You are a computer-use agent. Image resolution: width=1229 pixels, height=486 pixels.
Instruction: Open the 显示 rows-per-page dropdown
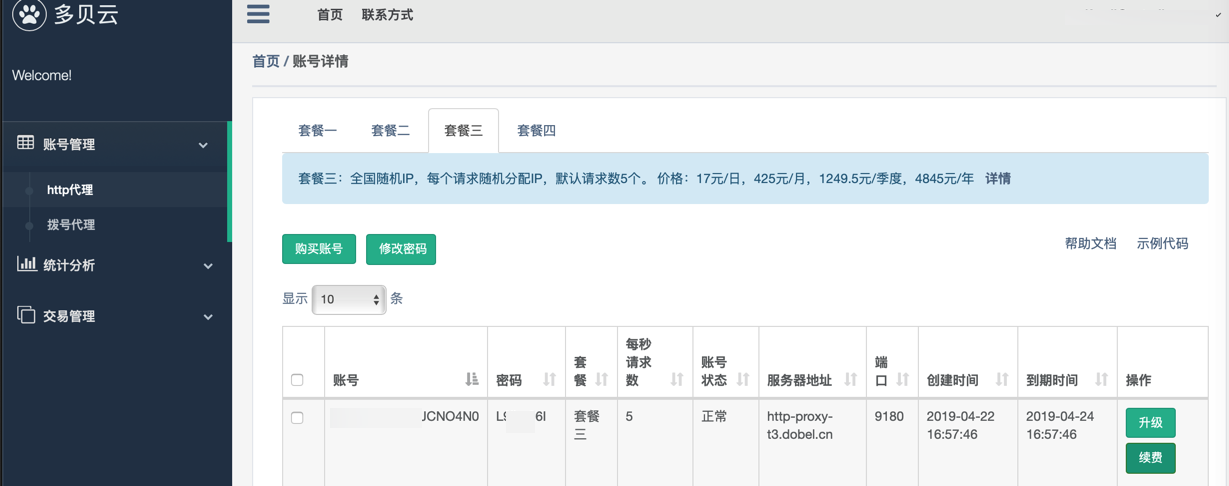[349, 299]
